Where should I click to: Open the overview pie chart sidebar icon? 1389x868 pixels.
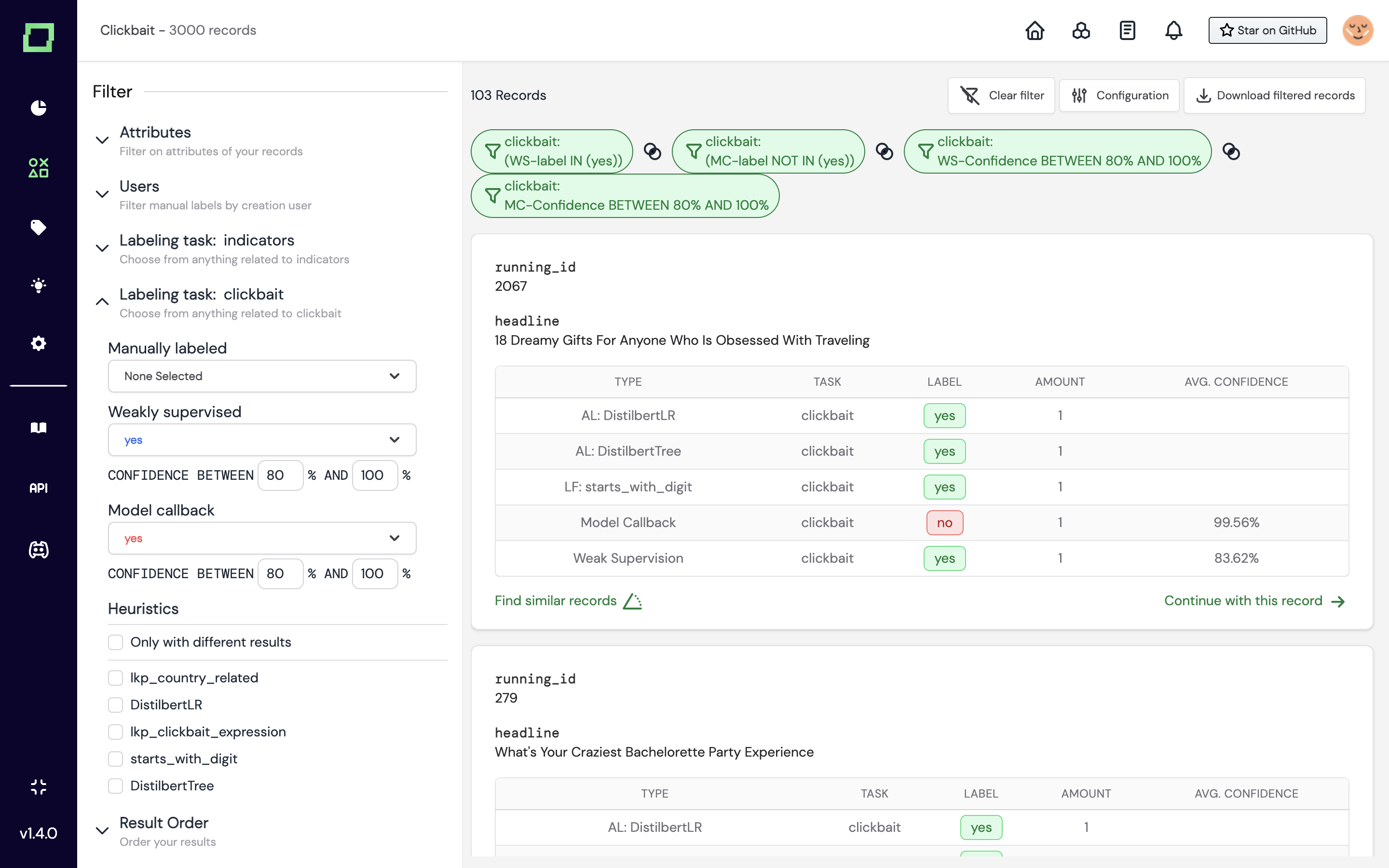click(39, 108)
